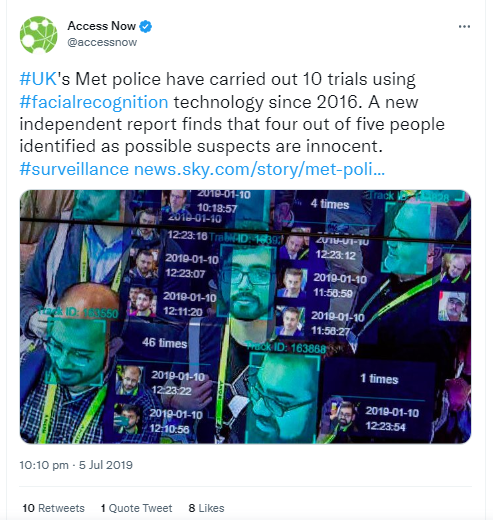Click the '1 times' panel in image
The width and height of the screenshot is (493, 520).
pos(379,379)
